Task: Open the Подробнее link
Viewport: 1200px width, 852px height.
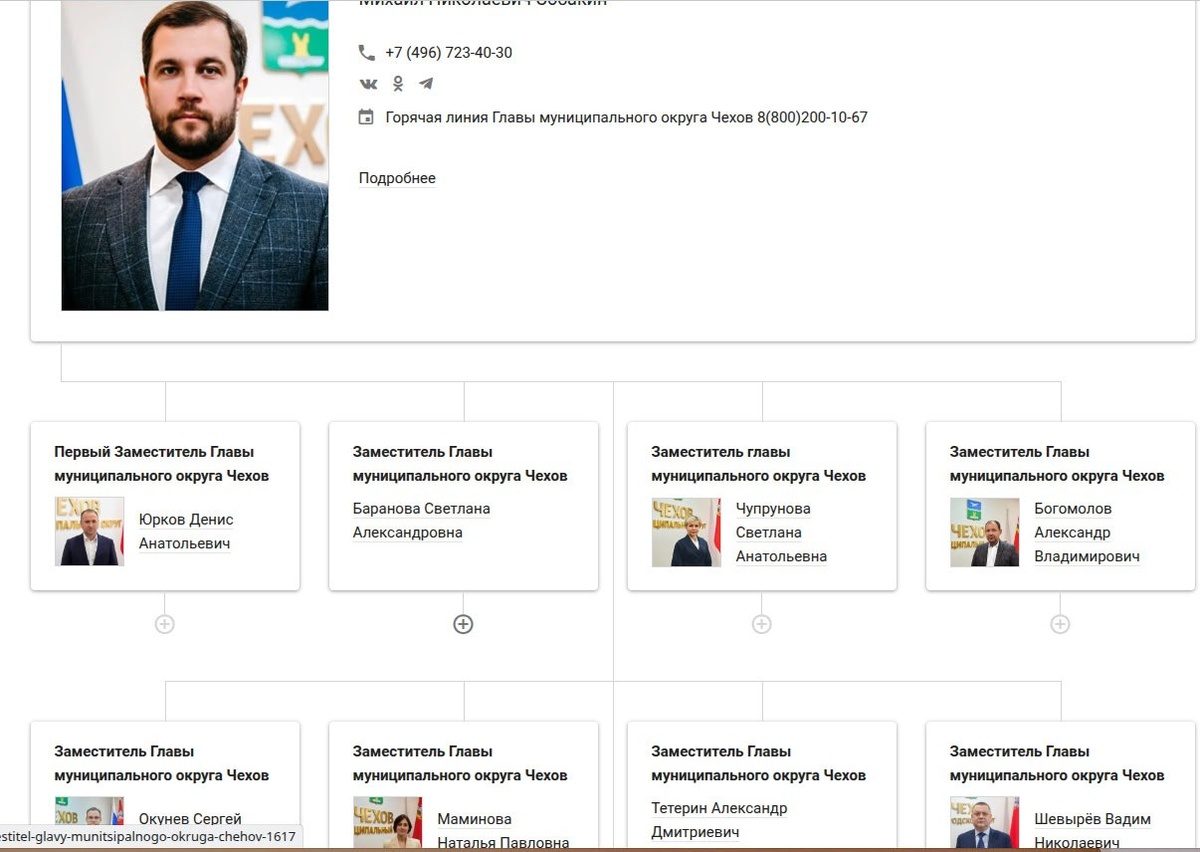Action: click(397, 178)
